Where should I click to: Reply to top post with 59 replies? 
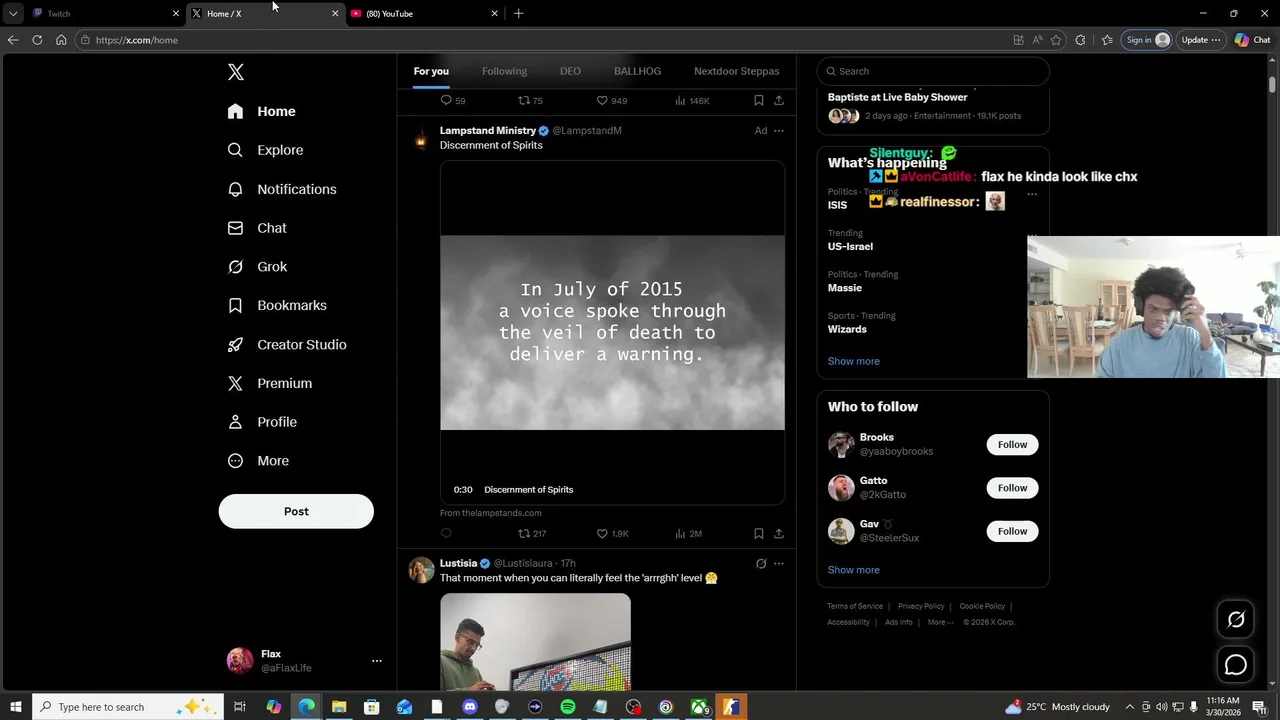point(453,101)
